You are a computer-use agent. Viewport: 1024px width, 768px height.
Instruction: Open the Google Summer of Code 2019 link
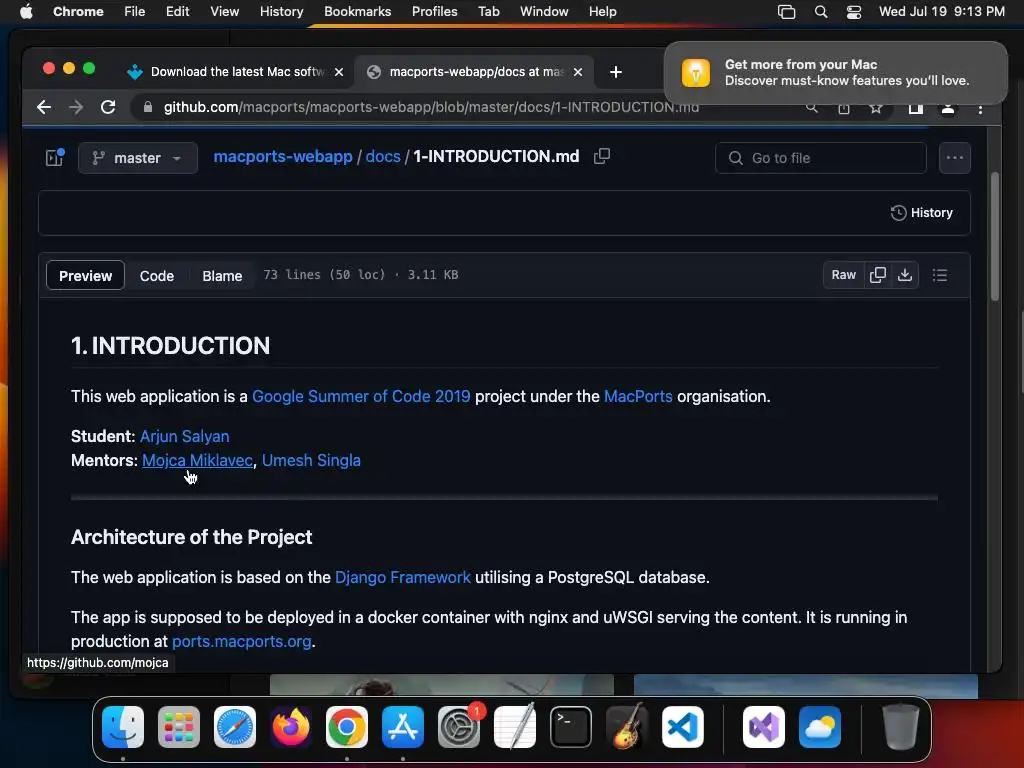361,396
